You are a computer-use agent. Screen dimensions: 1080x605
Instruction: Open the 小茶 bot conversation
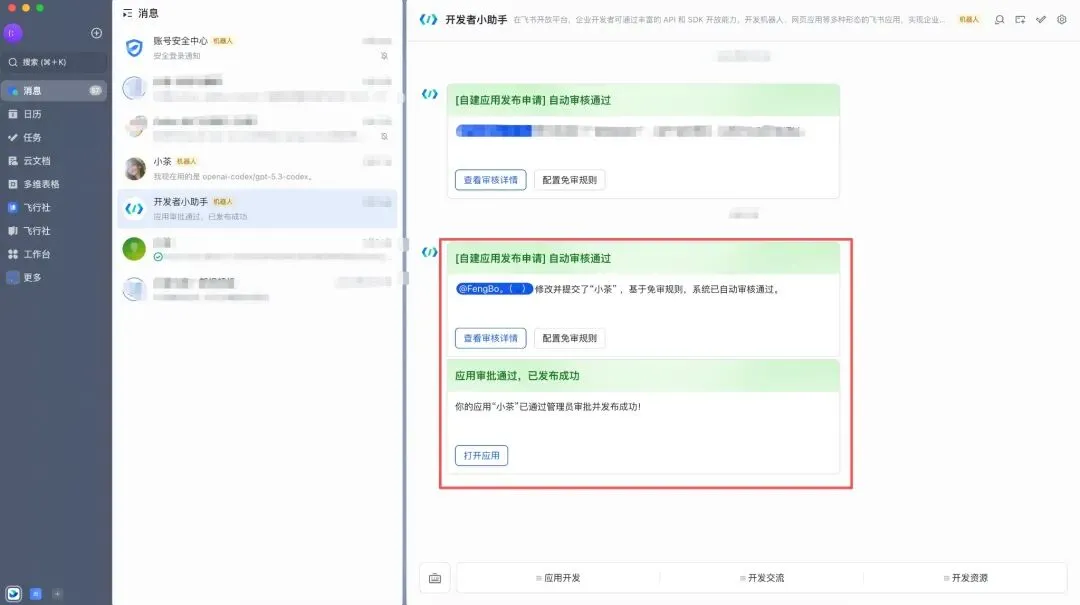click(x=258, y=168)
